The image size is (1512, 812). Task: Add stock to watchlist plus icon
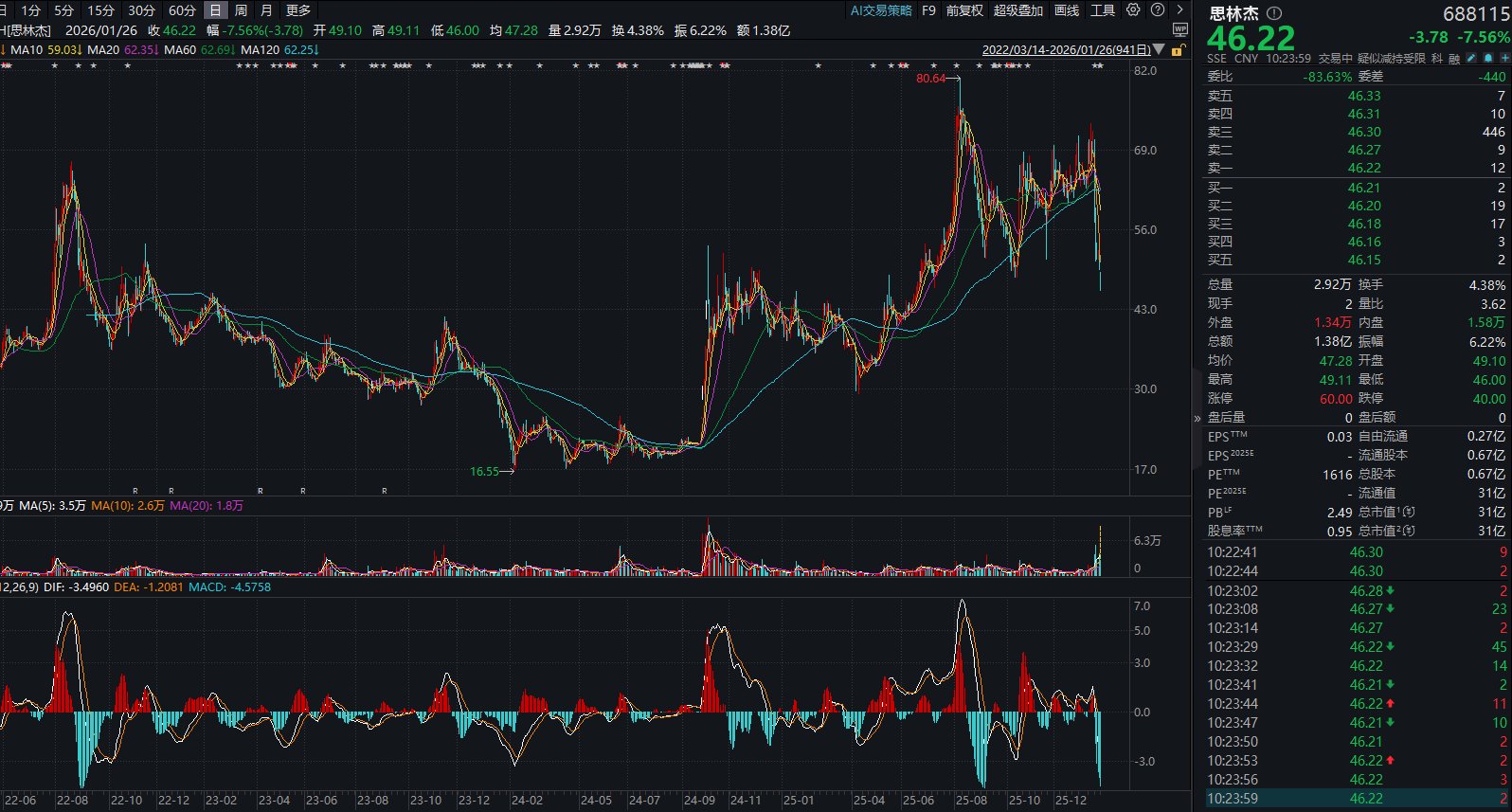pos(1505,59)
